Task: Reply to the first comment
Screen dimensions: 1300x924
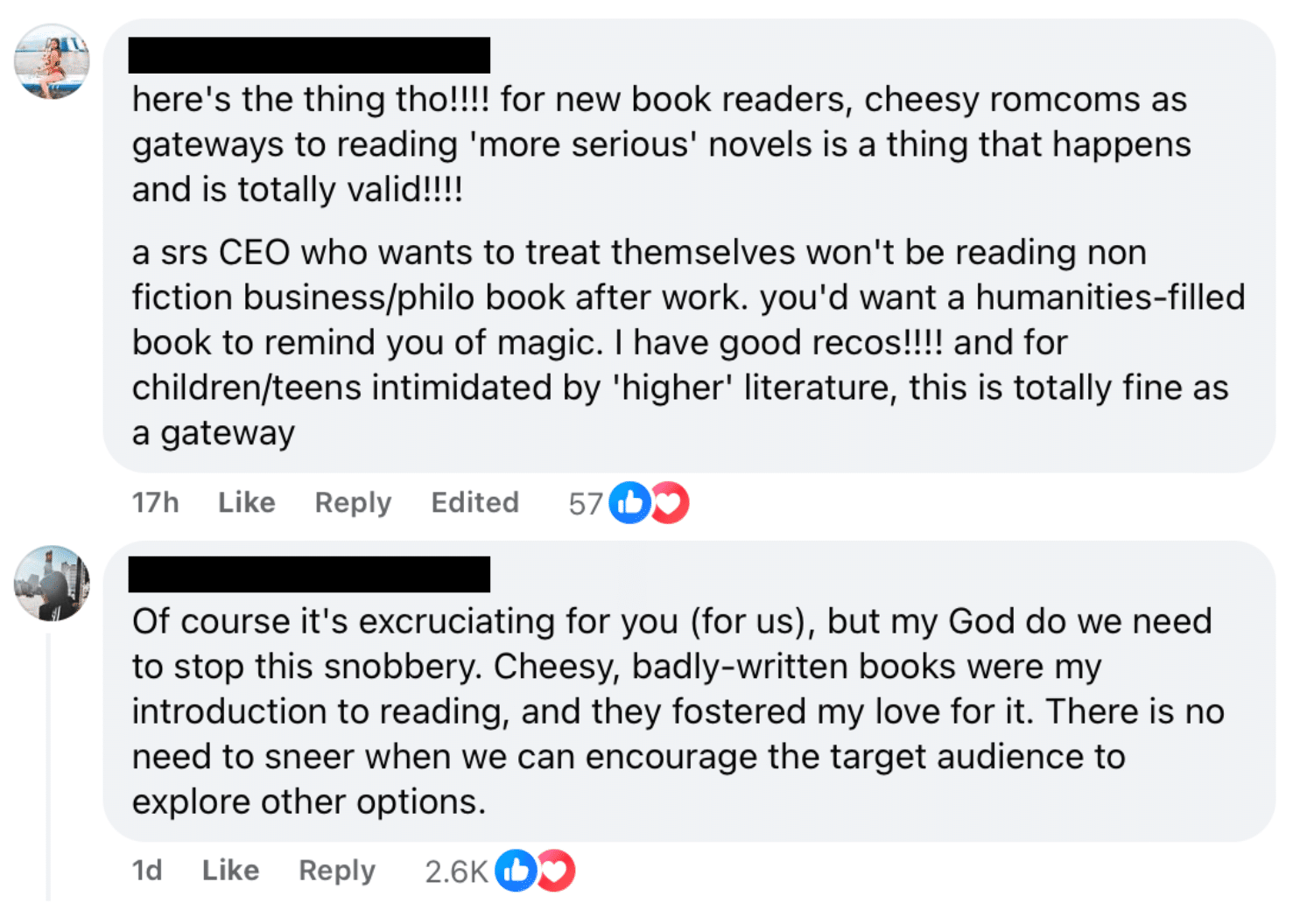Action: point(353,502)
